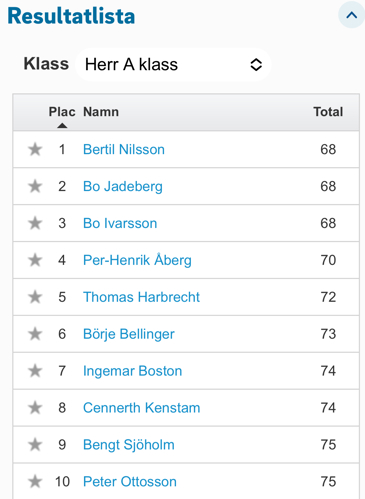Image resolution: width=365 pixels, height=499 pixels.
Task: Favorite Börje Bellinger using the star icon
Action: 35,334
